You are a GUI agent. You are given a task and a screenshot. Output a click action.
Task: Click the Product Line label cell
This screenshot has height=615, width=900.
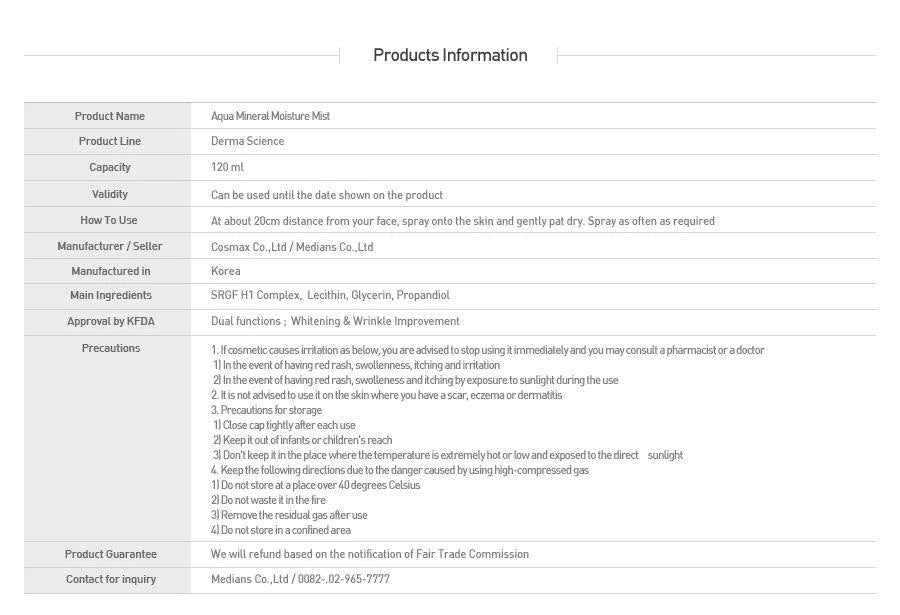click(x=109, y=142)
